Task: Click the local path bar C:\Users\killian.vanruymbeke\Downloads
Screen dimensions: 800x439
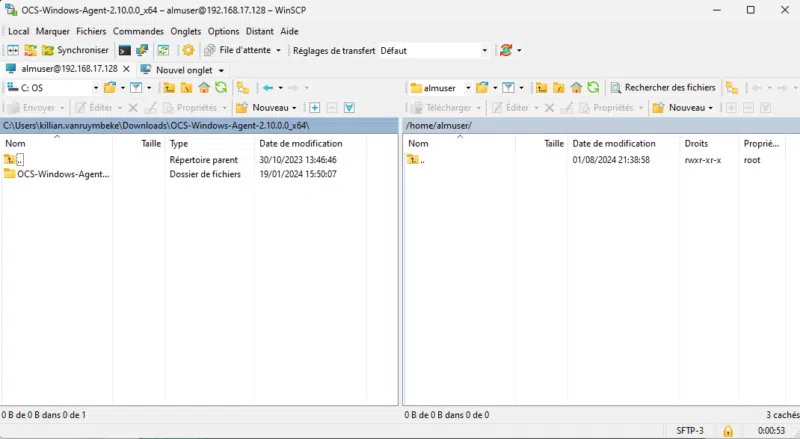Action: [x=199, y=126]
